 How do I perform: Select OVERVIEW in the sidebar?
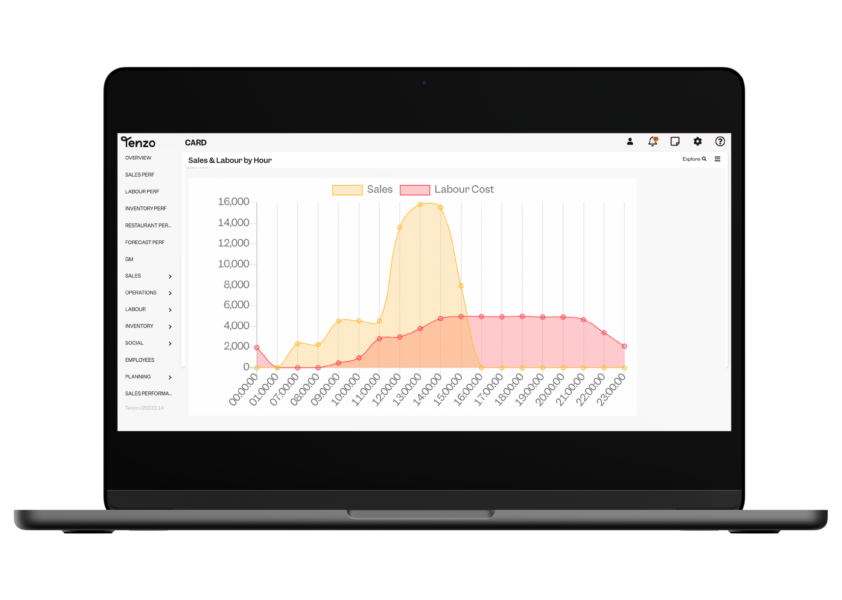(140, 158)
